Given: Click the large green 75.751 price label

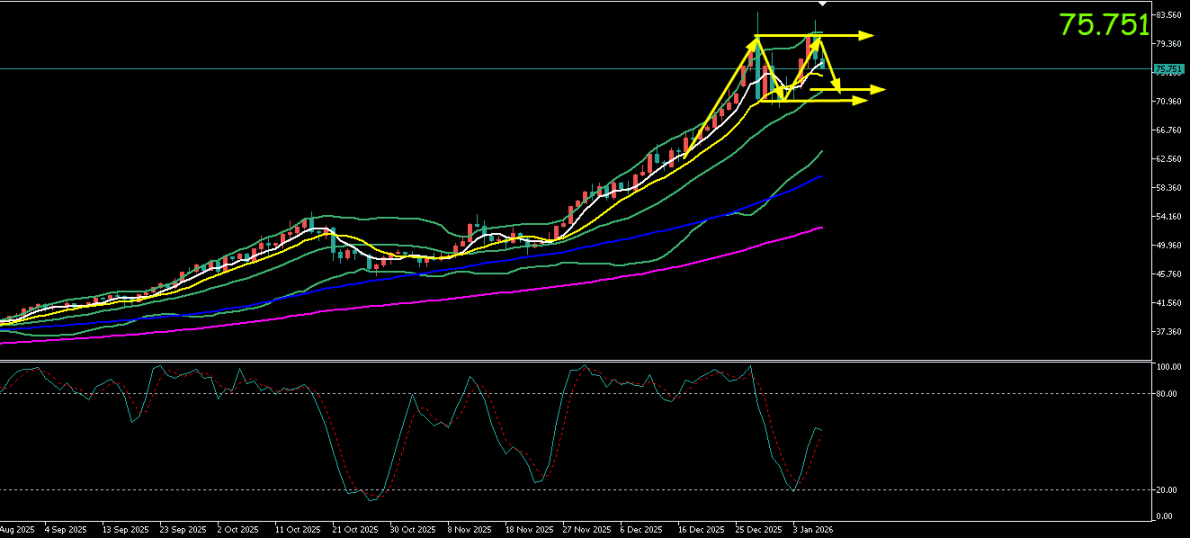Looking at the screenshot, I should click(x=1104, y=26).
